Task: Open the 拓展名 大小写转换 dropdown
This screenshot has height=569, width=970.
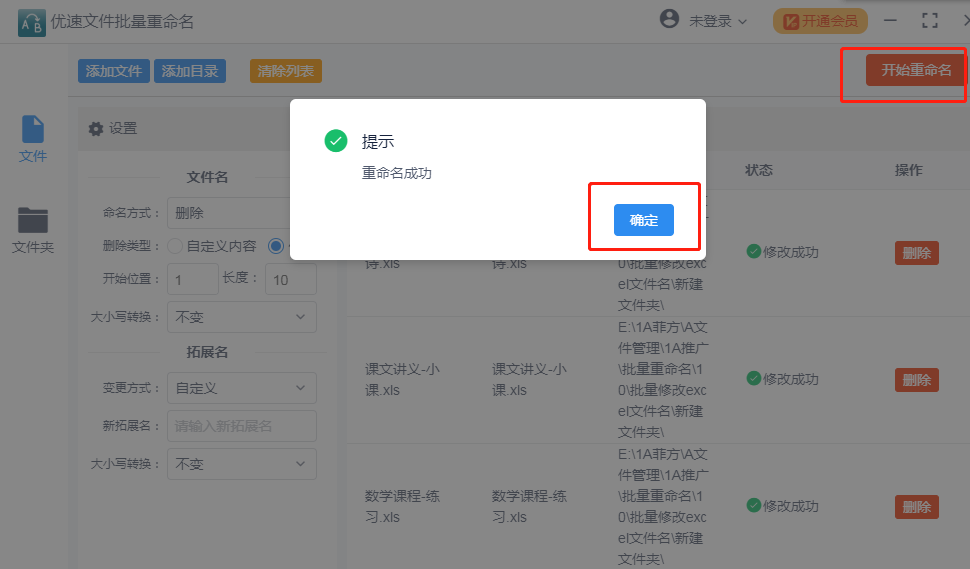Action: pyautogui.click(x=242, y=464)
